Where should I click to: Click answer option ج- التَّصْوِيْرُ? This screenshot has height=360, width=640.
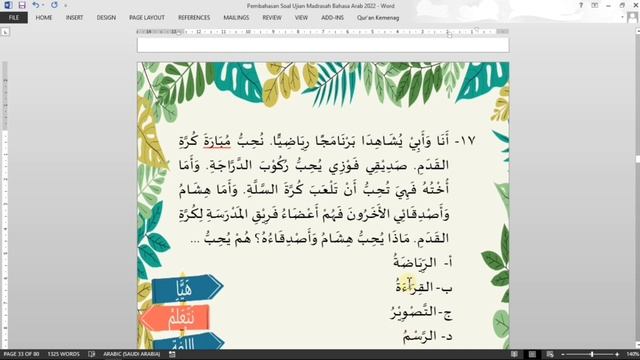click(x=421, y=312)
